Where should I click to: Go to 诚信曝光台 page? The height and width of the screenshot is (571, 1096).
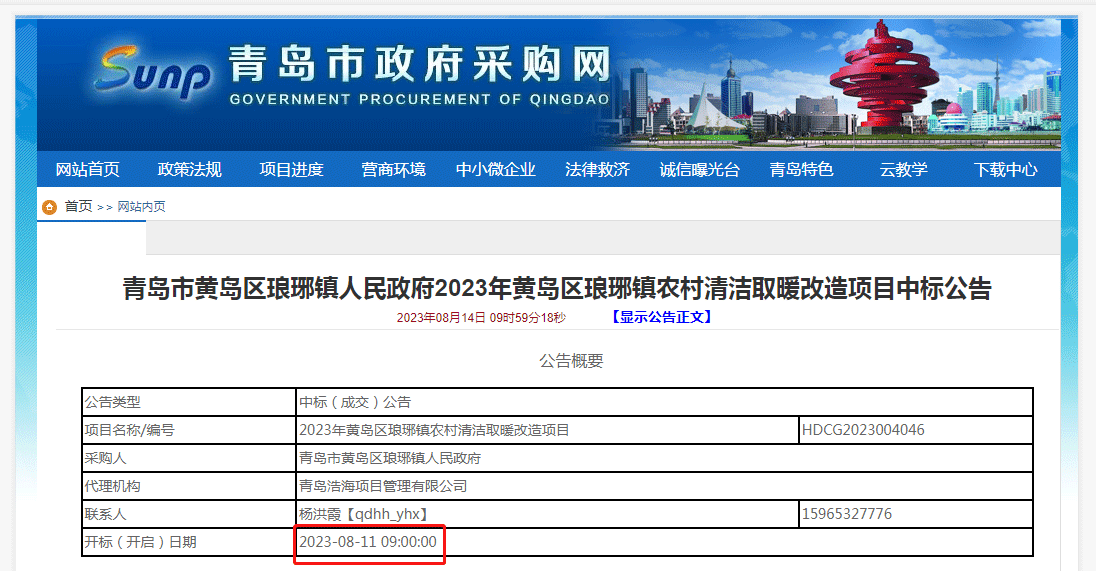point(700,169)
